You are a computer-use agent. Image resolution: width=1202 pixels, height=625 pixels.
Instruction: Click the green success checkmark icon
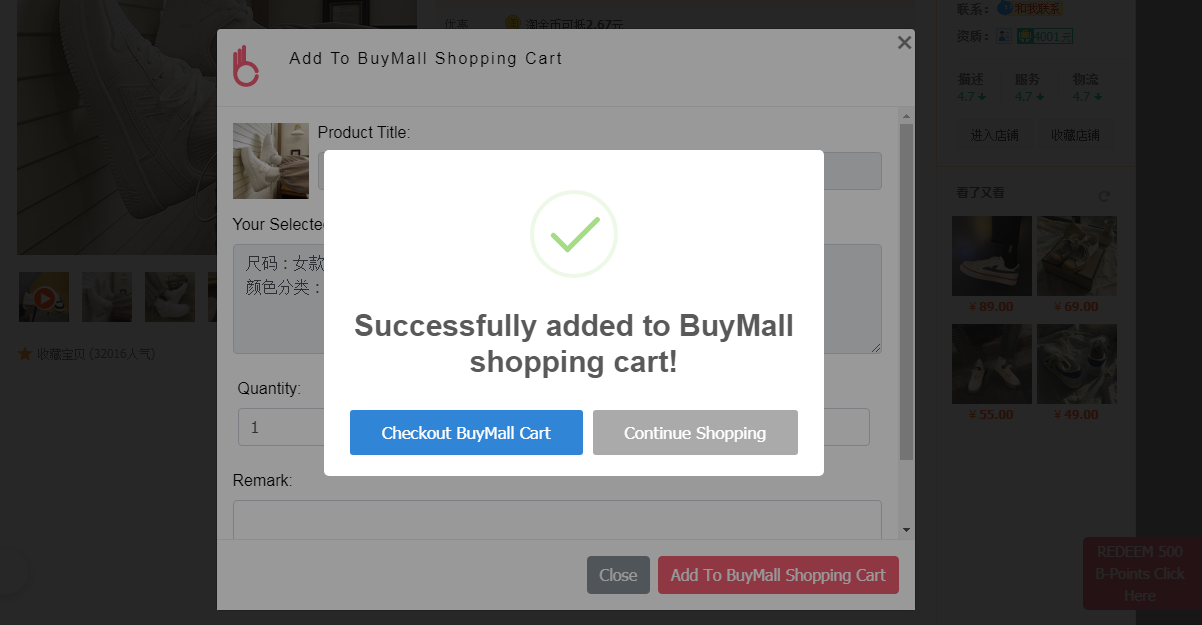(x=574, y=234)
